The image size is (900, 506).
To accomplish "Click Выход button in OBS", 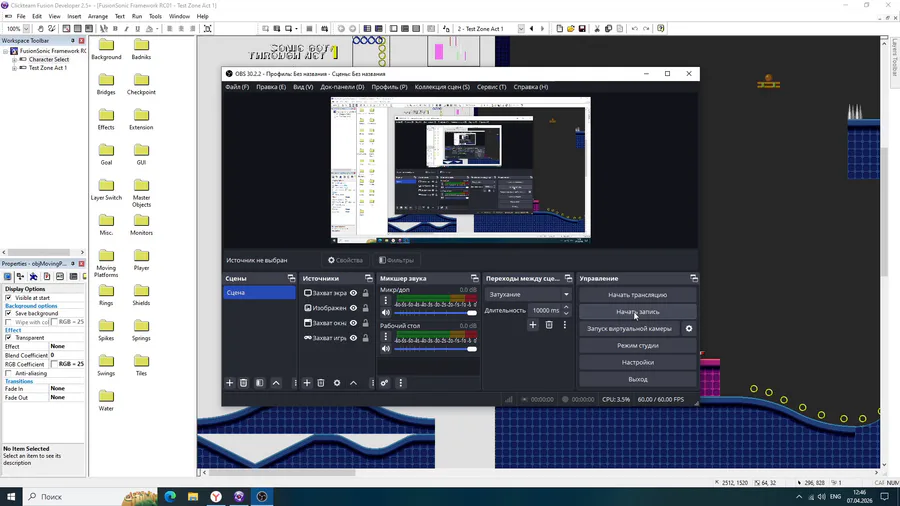I will click(x=638, y=379).
